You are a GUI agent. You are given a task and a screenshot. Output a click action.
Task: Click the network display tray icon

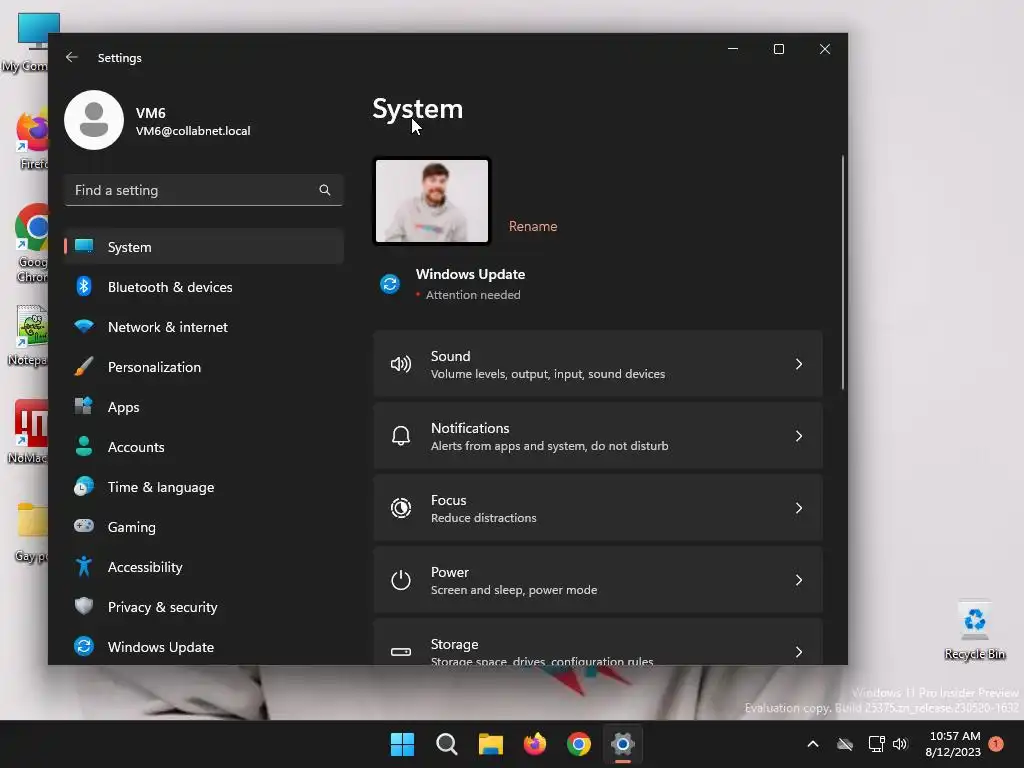(876, 744)
